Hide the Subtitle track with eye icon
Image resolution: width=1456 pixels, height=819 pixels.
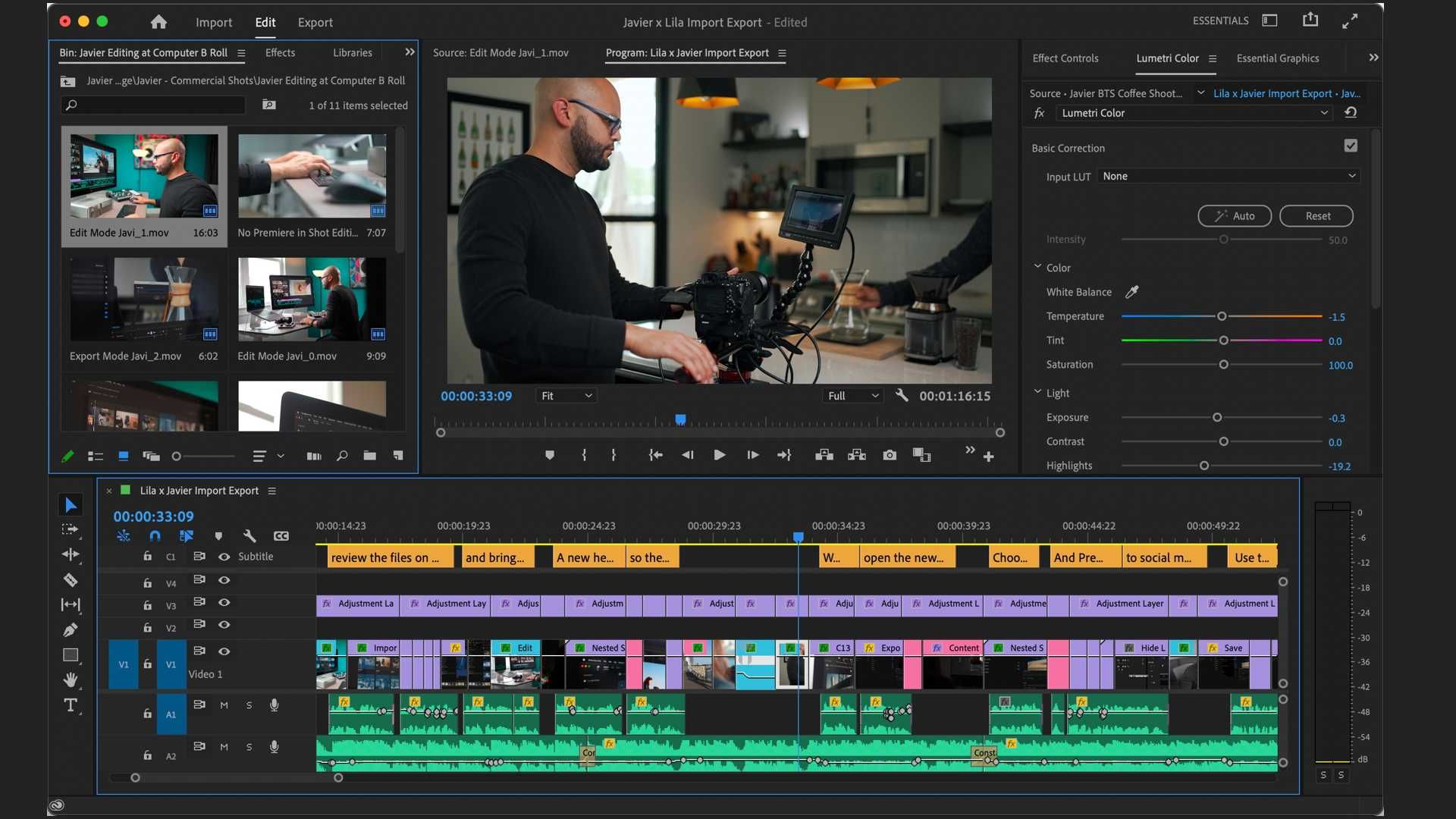click(224, 557)
